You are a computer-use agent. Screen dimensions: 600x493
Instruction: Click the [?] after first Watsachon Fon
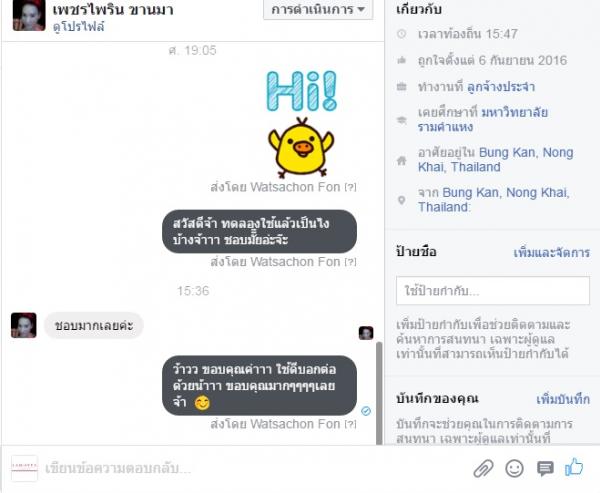(350, 187)
